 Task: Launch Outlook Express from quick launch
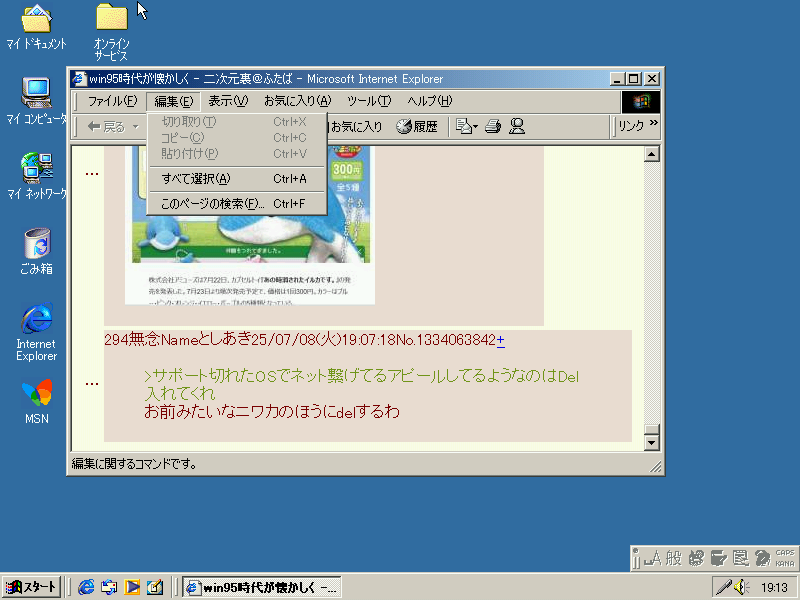click(109, 587)
